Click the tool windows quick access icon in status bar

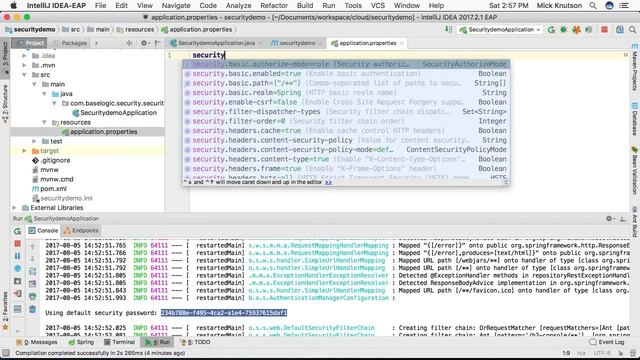pos(6,353)
